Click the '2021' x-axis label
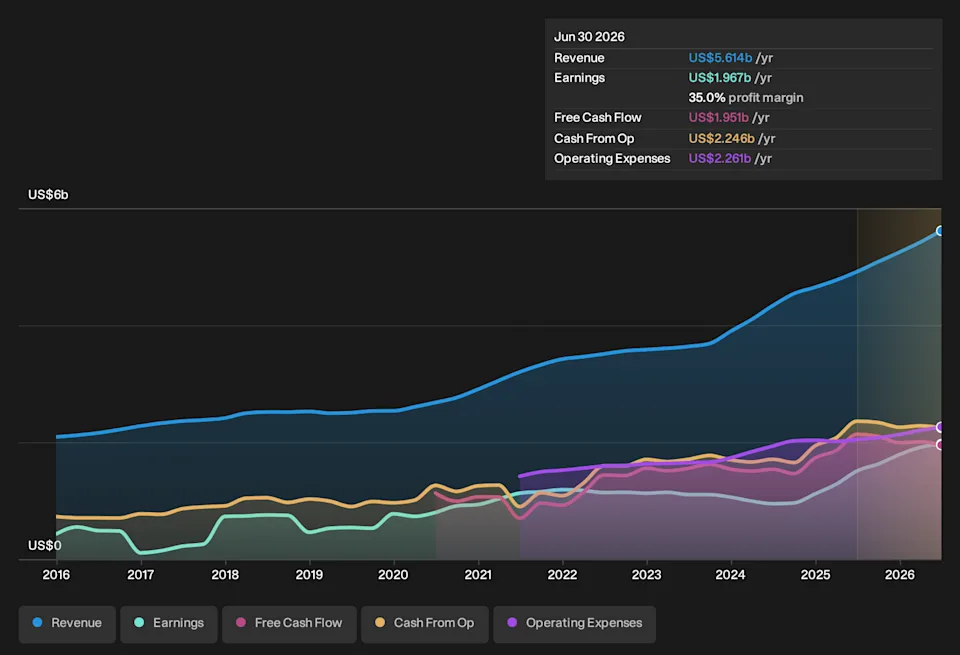 [x=478, y=575]
